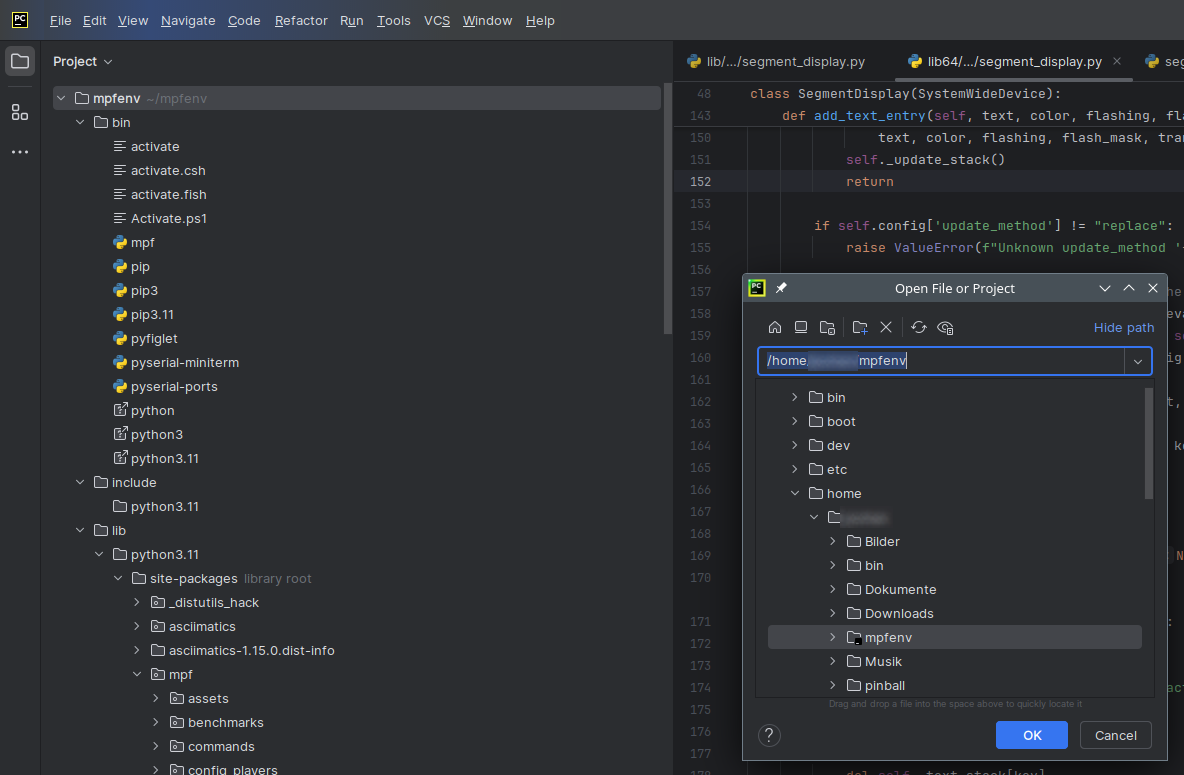
Task: Open the Refactor menu
Action: (301, 20)
